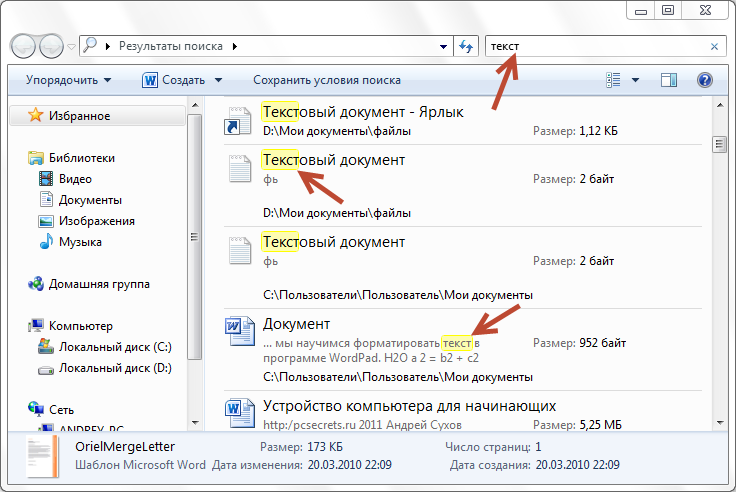The image size is (736, 492).
Task: Open the Музыка library
Action: [79, 242]
